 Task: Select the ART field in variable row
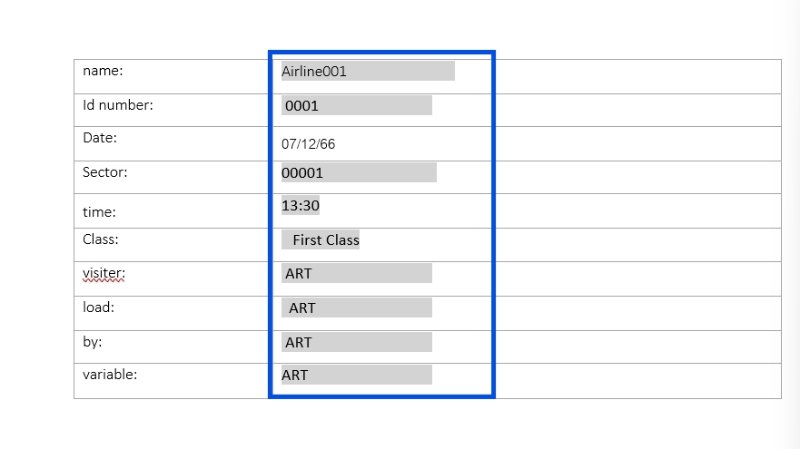pos(356,375)
